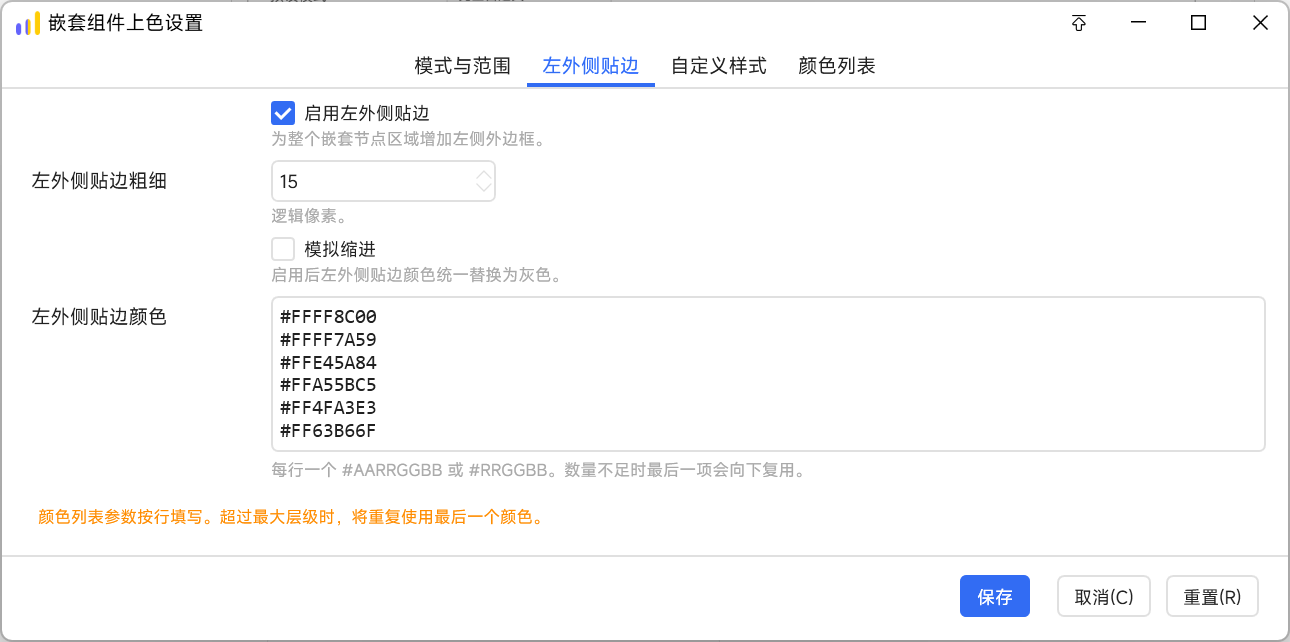Click the #FFFF8C00 line in color list
This screenshot has width=1290, height=642.
(328, 317)
